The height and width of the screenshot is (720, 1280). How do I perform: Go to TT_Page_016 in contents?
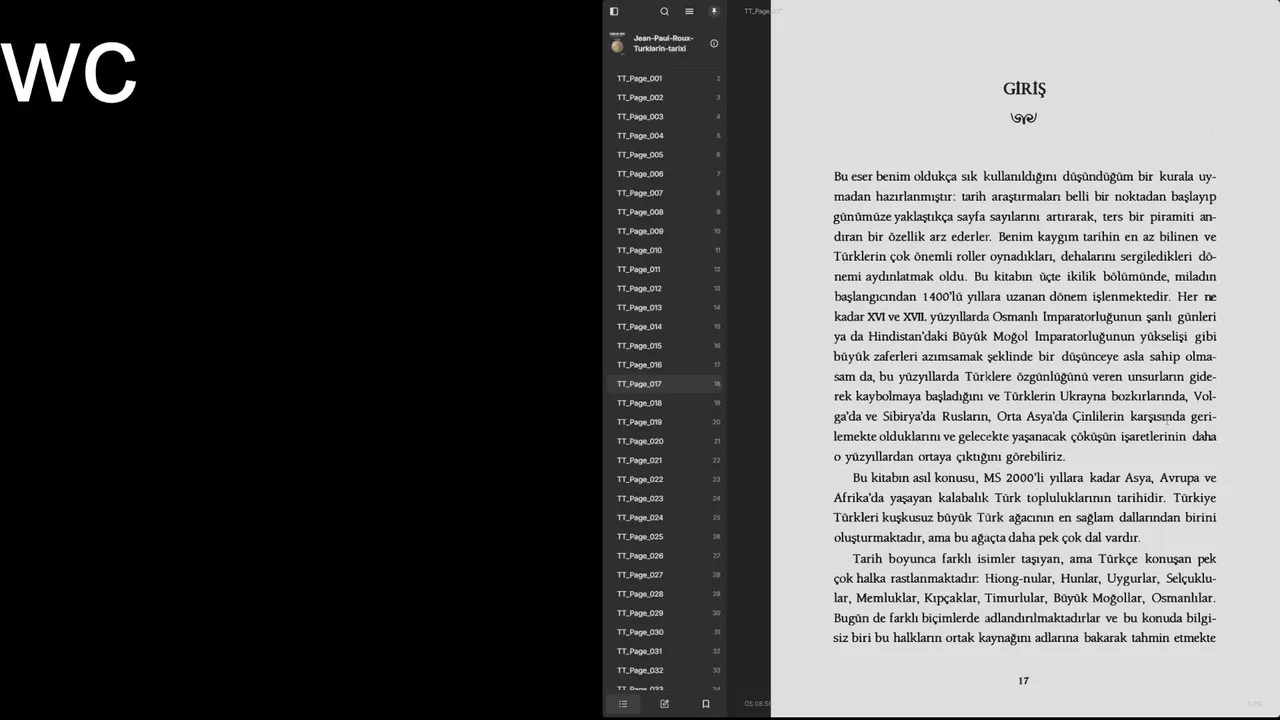click(665, 364)
